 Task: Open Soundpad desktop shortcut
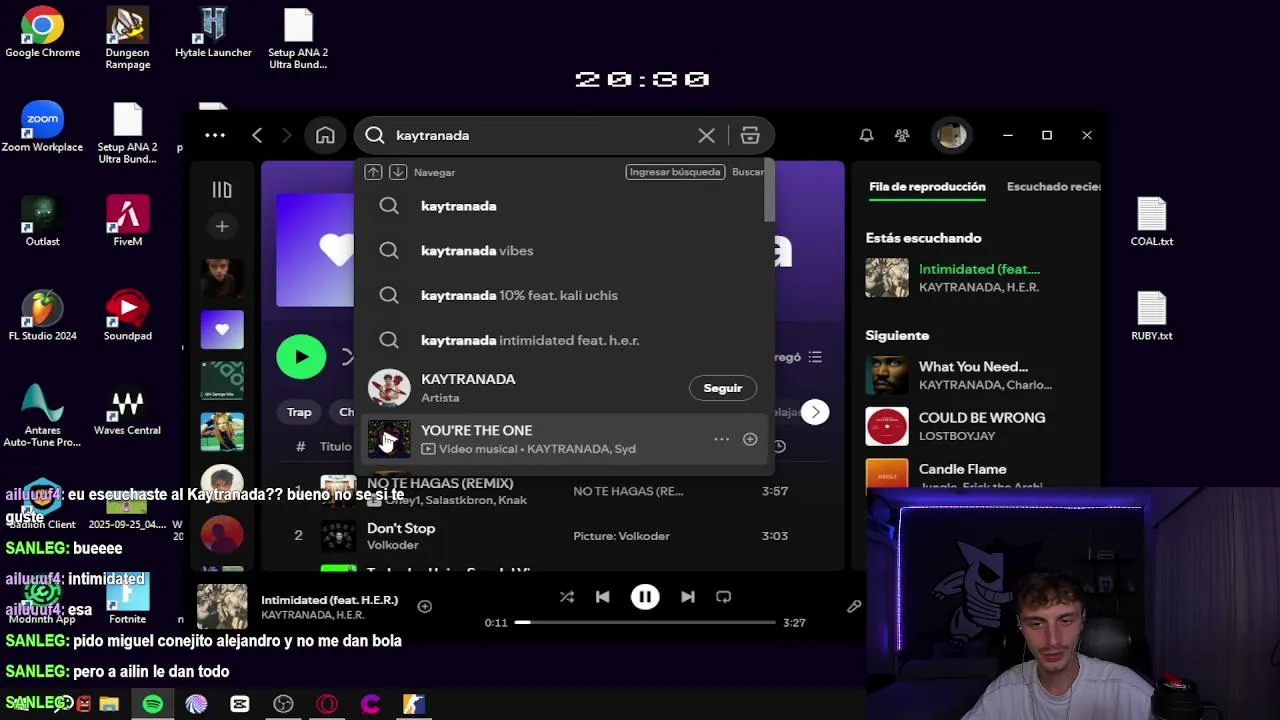(127, 316)
